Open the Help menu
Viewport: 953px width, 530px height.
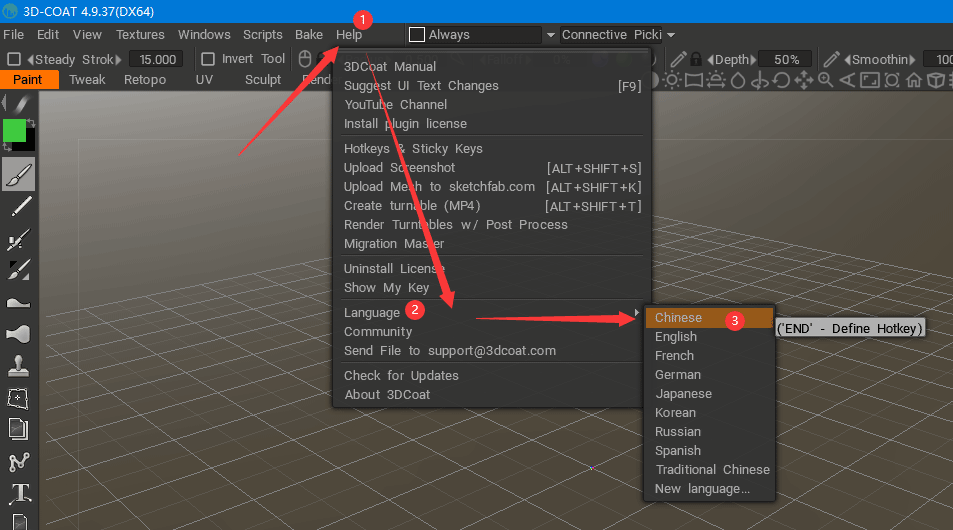(349, 35)
